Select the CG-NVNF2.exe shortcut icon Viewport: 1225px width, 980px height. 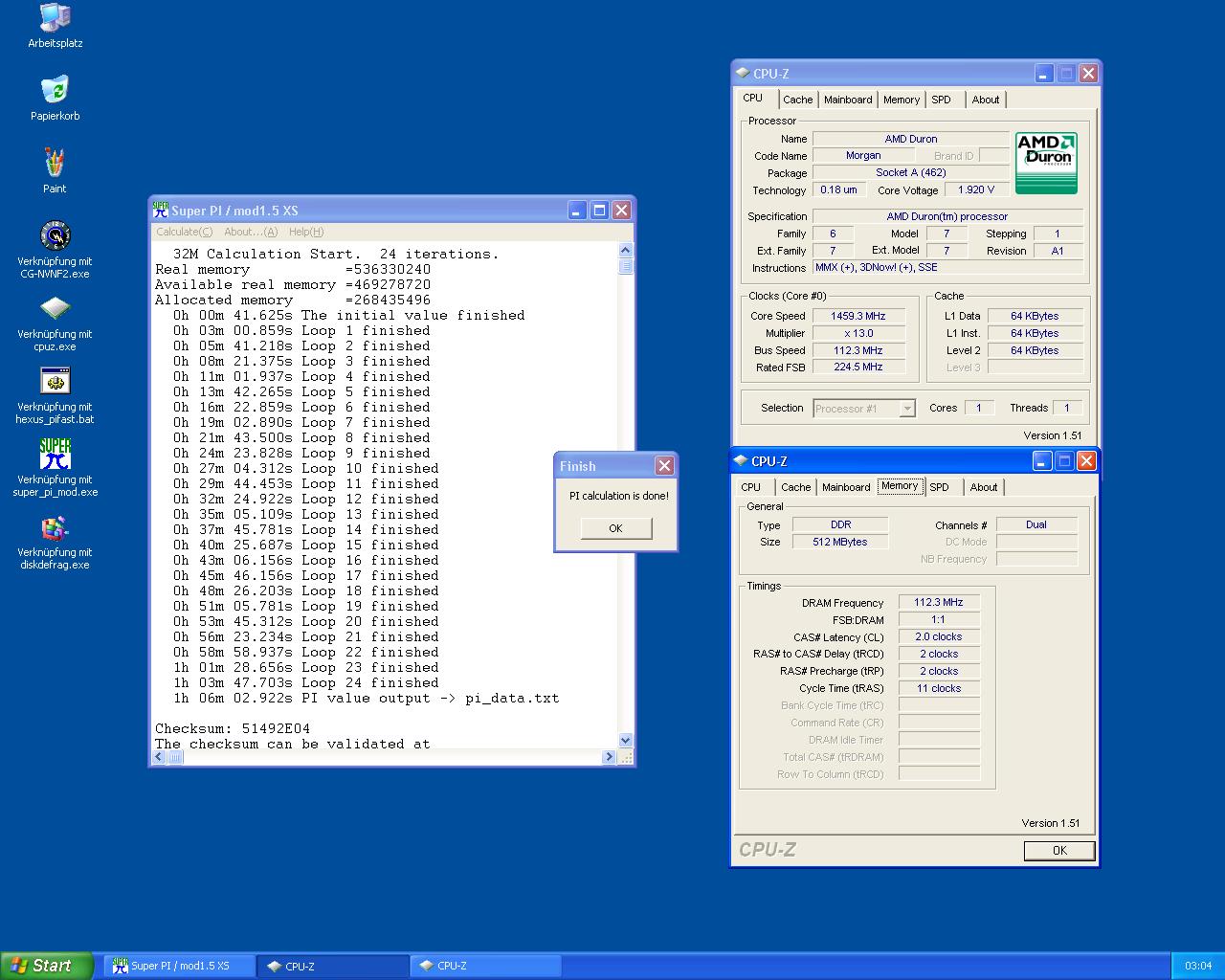coord(55,235)
